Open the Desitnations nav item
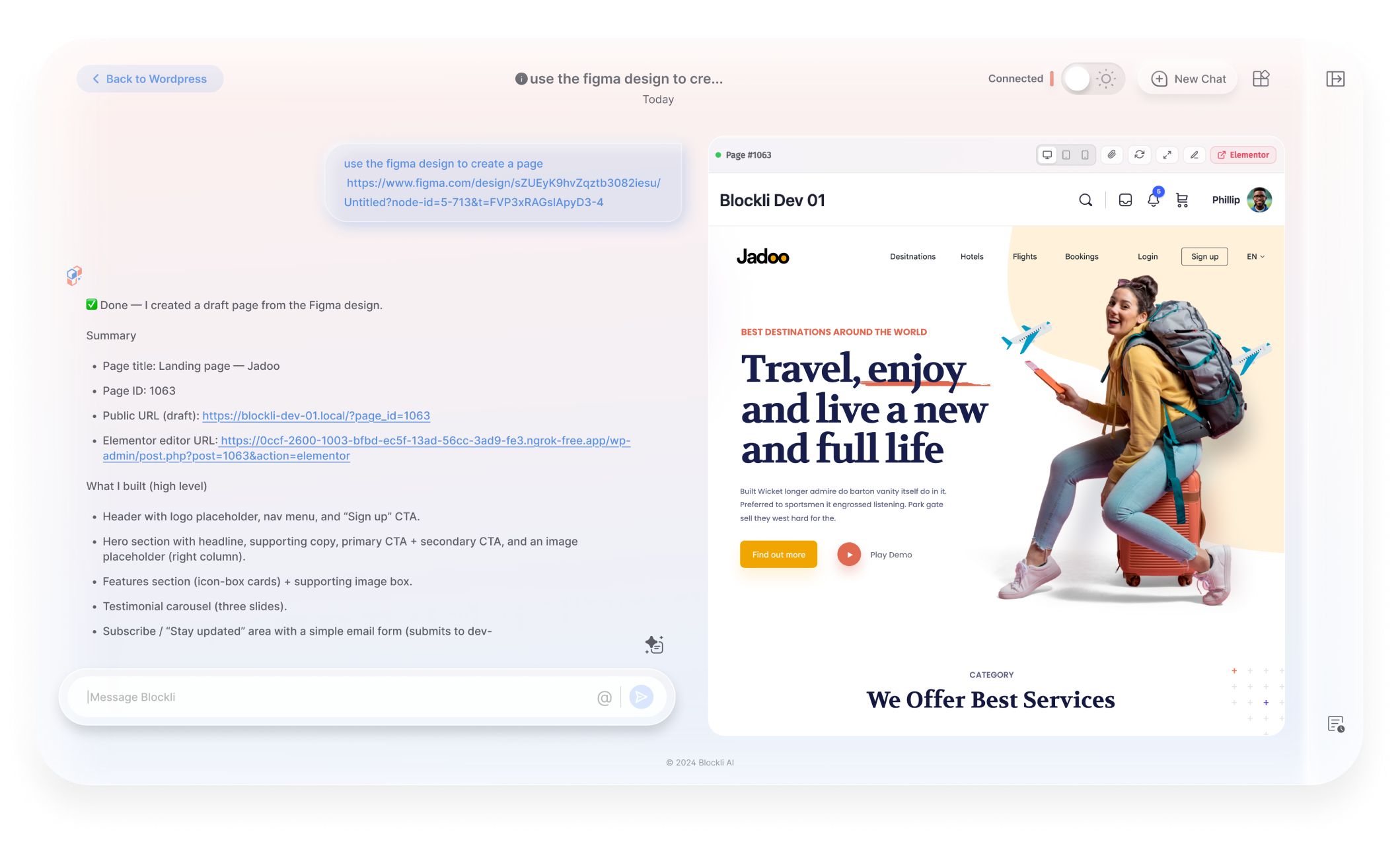 click(x=912, y=257)
